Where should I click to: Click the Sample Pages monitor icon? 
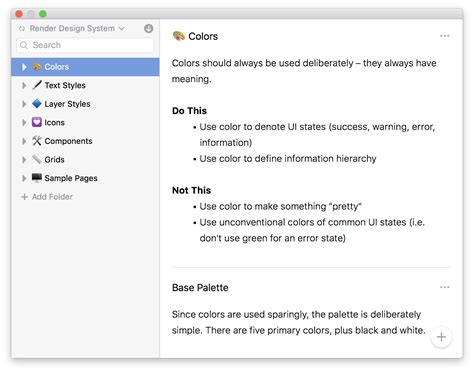tap(37, 178)
